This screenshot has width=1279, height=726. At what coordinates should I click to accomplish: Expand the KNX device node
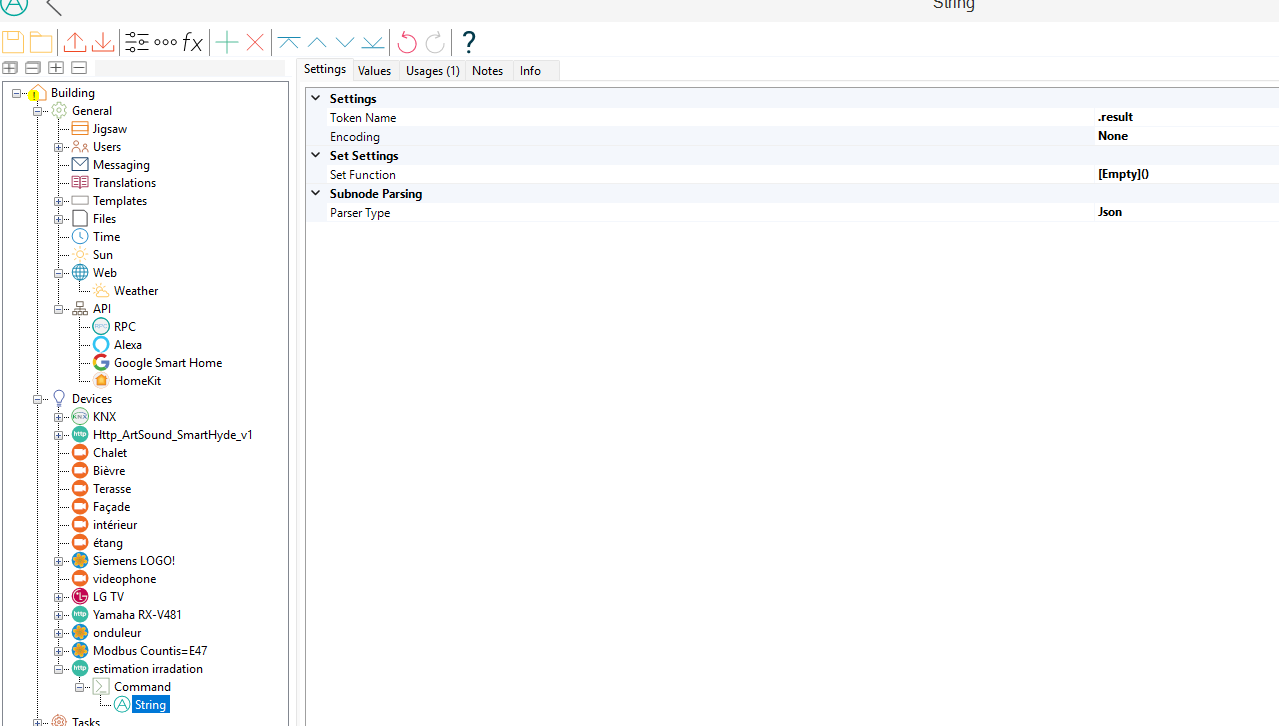click(x=59, y=417)
